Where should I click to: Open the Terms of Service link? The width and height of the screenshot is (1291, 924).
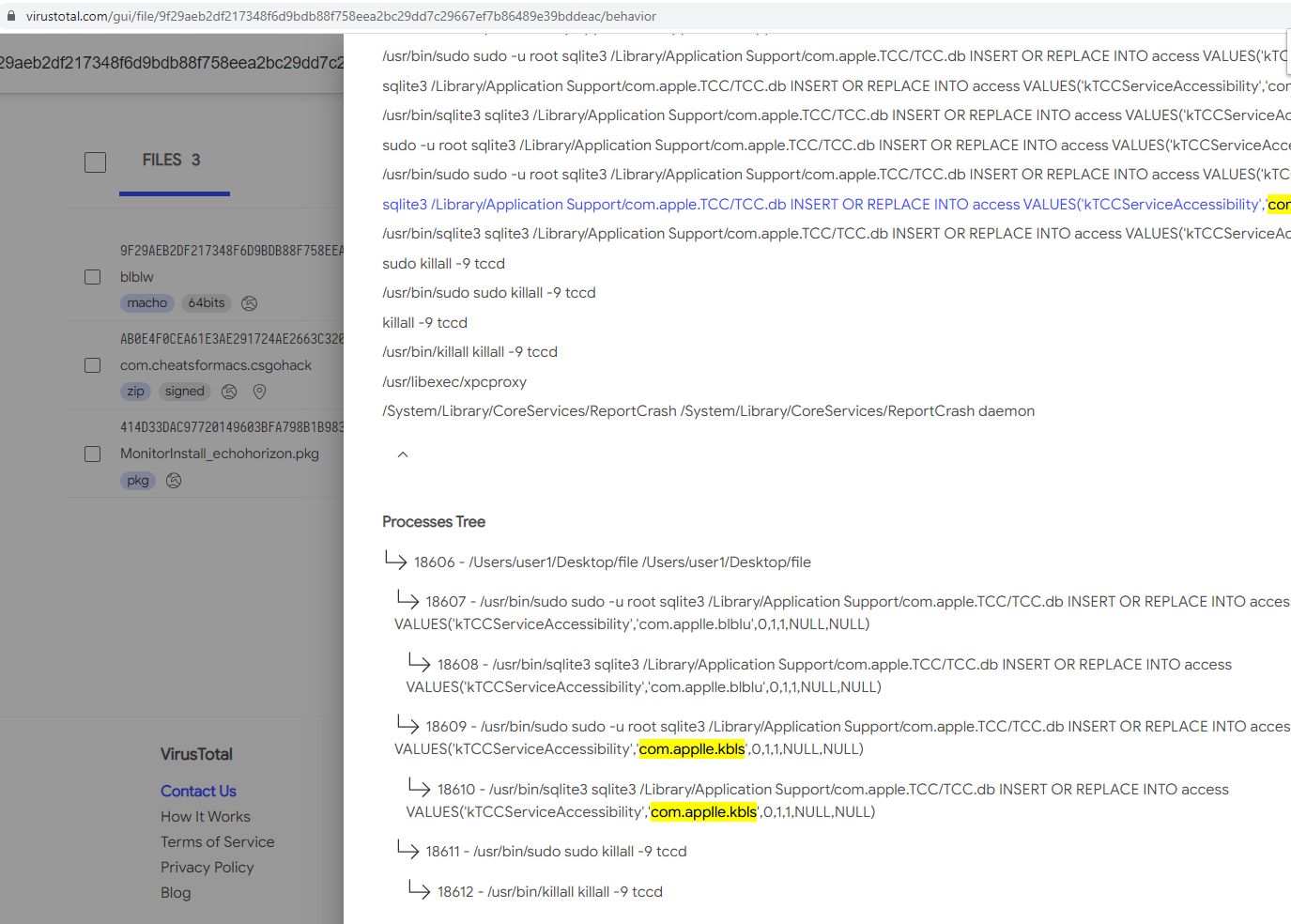click(218, 842)
